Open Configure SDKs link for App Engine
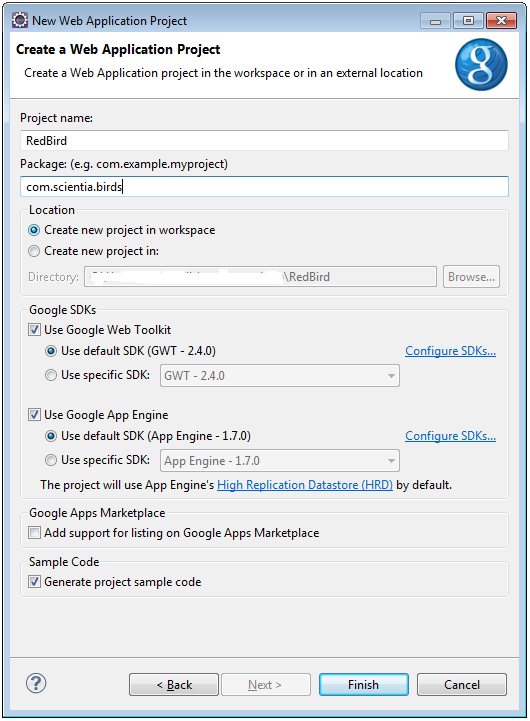530x721 pixels. 450,436
